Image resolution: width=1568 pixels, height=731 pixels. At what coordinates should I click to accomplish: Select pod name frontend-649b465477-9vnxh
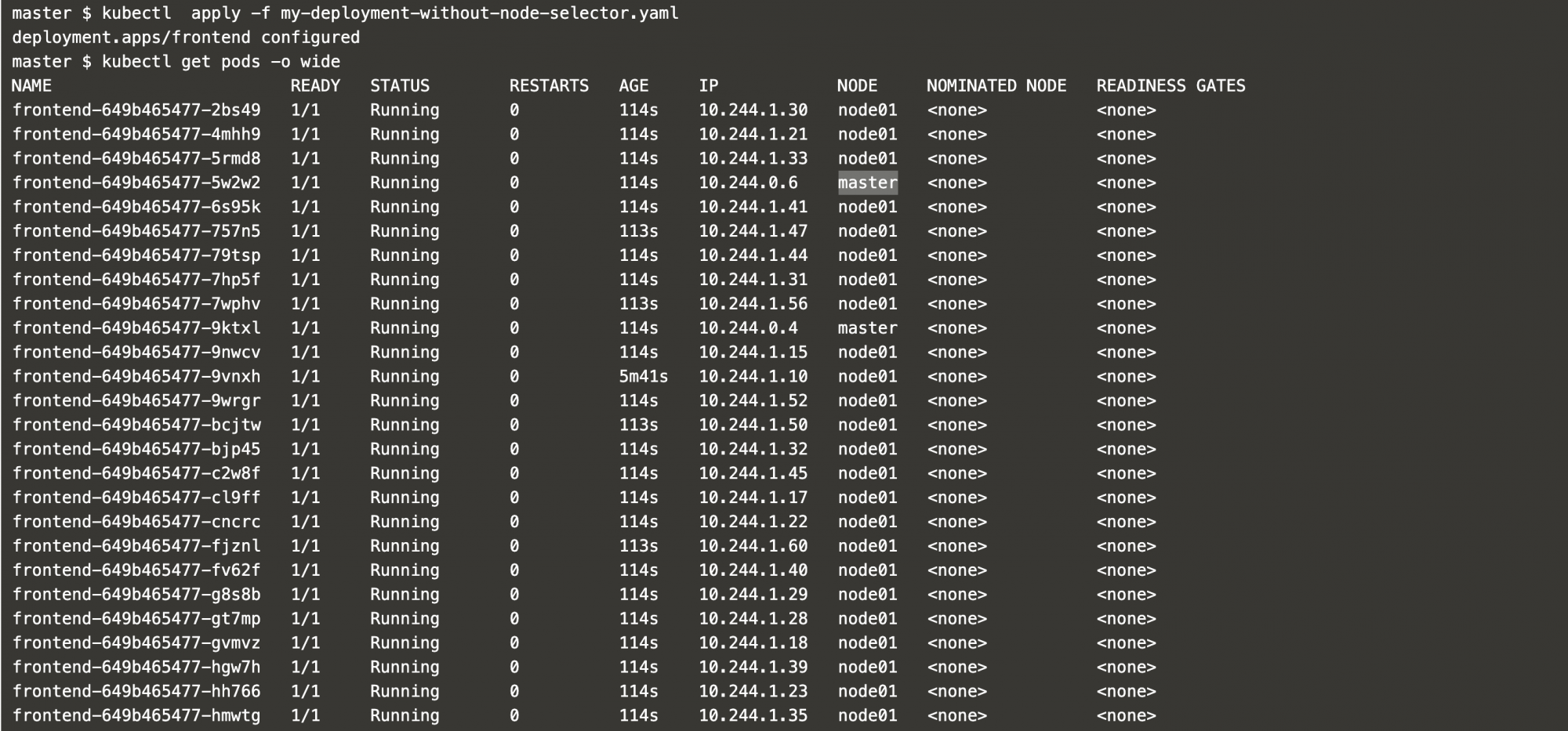[x=136, y=377]
